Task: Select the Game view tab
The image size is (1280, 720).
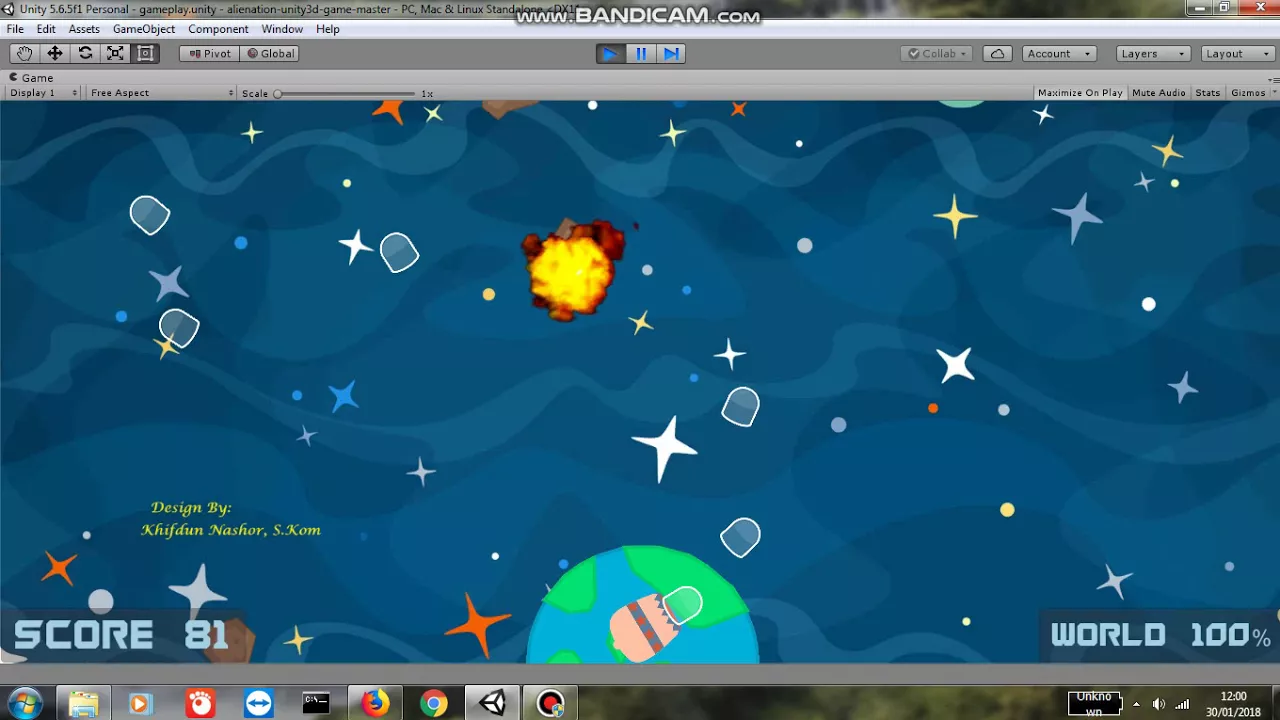Action: click(32, 77)
